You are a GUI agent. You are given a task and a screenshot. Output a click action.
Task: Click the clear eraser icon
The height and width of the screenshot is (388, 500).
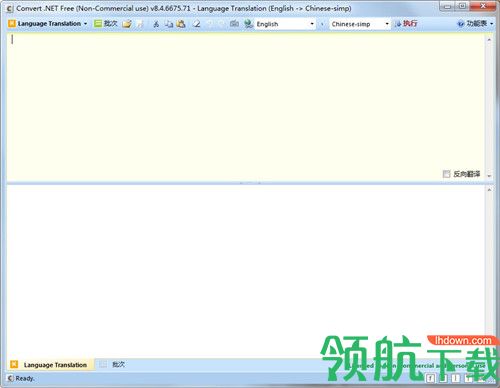[x=197, y=24]
